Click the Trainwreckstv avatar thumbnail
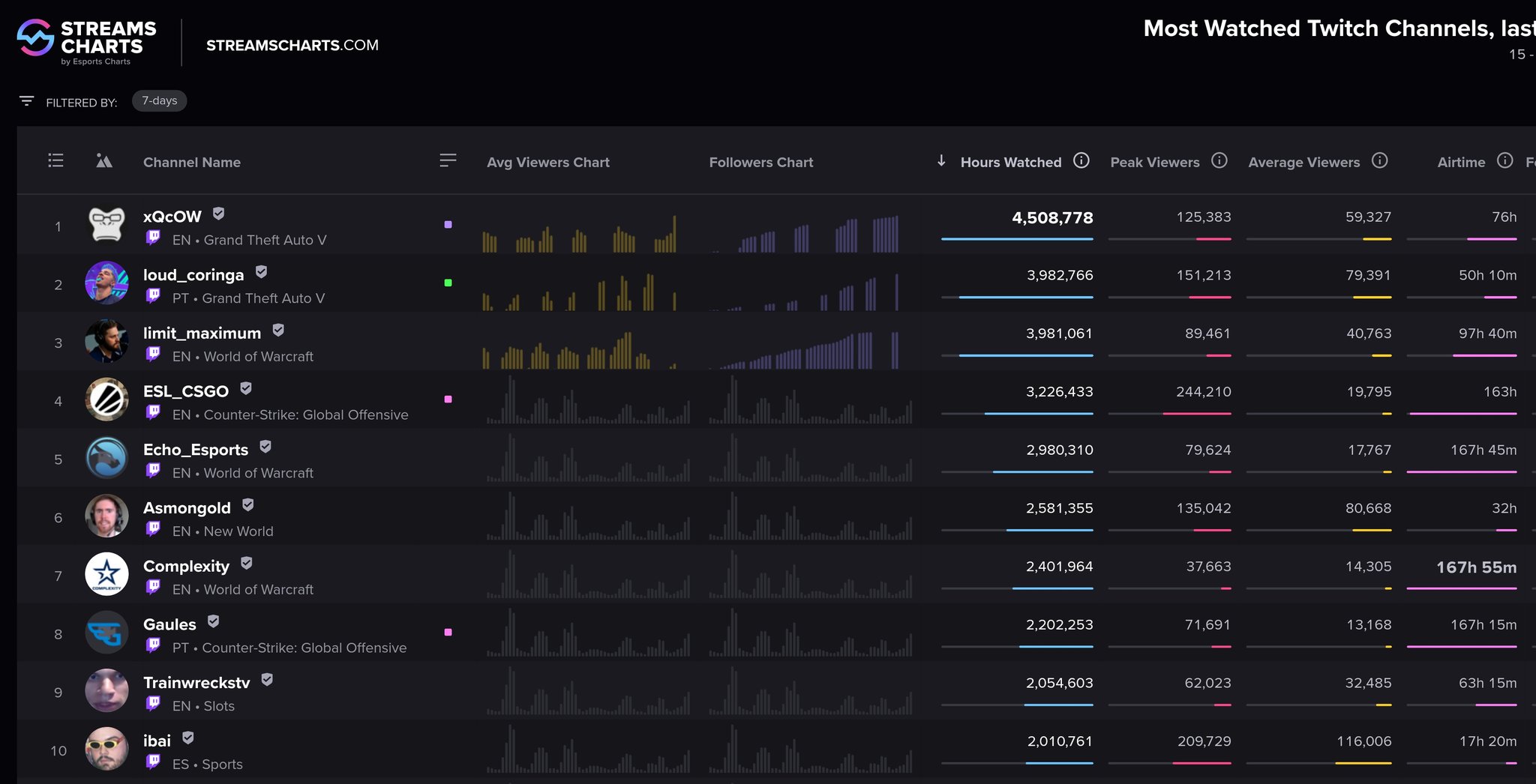The image size is (1536, 784). [106, 690]
